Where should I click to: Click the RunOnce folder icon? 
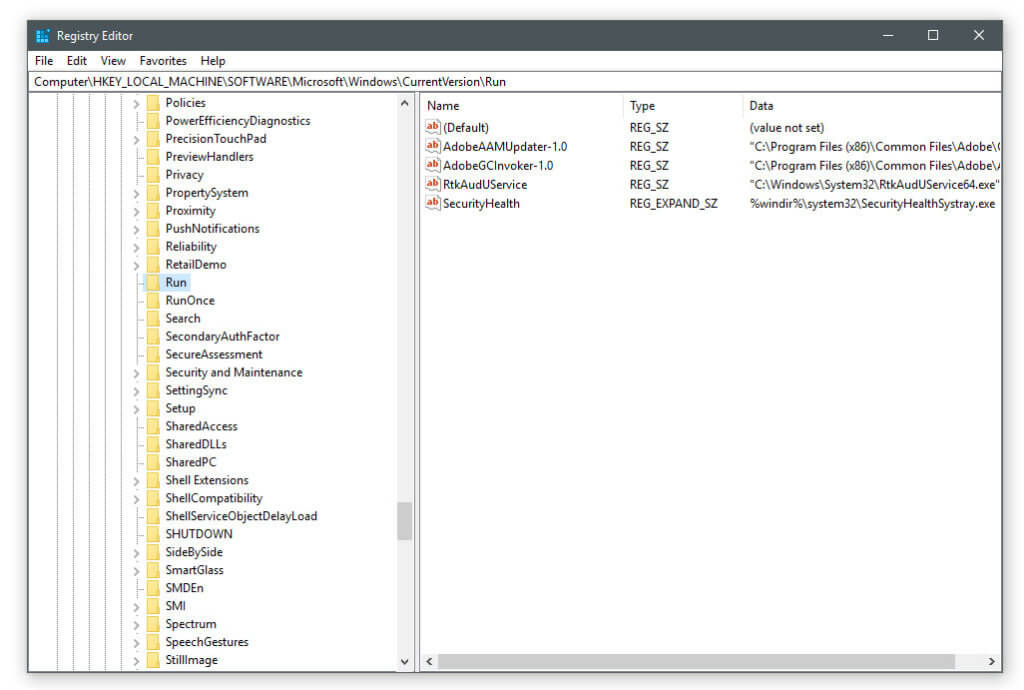153,300
